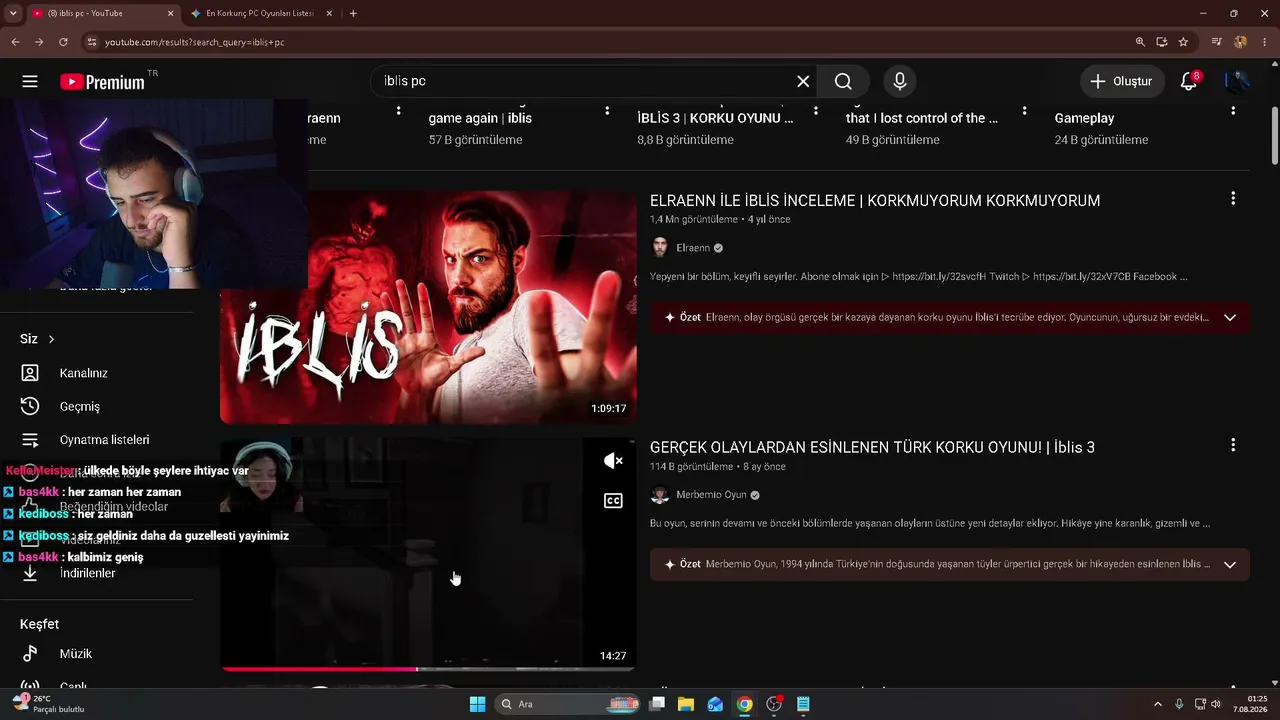Open the ELRAENN İLE İBLİS İNCELEME title
The width and height of the screenshot is (1280, 720).
(x=875, y=200)
